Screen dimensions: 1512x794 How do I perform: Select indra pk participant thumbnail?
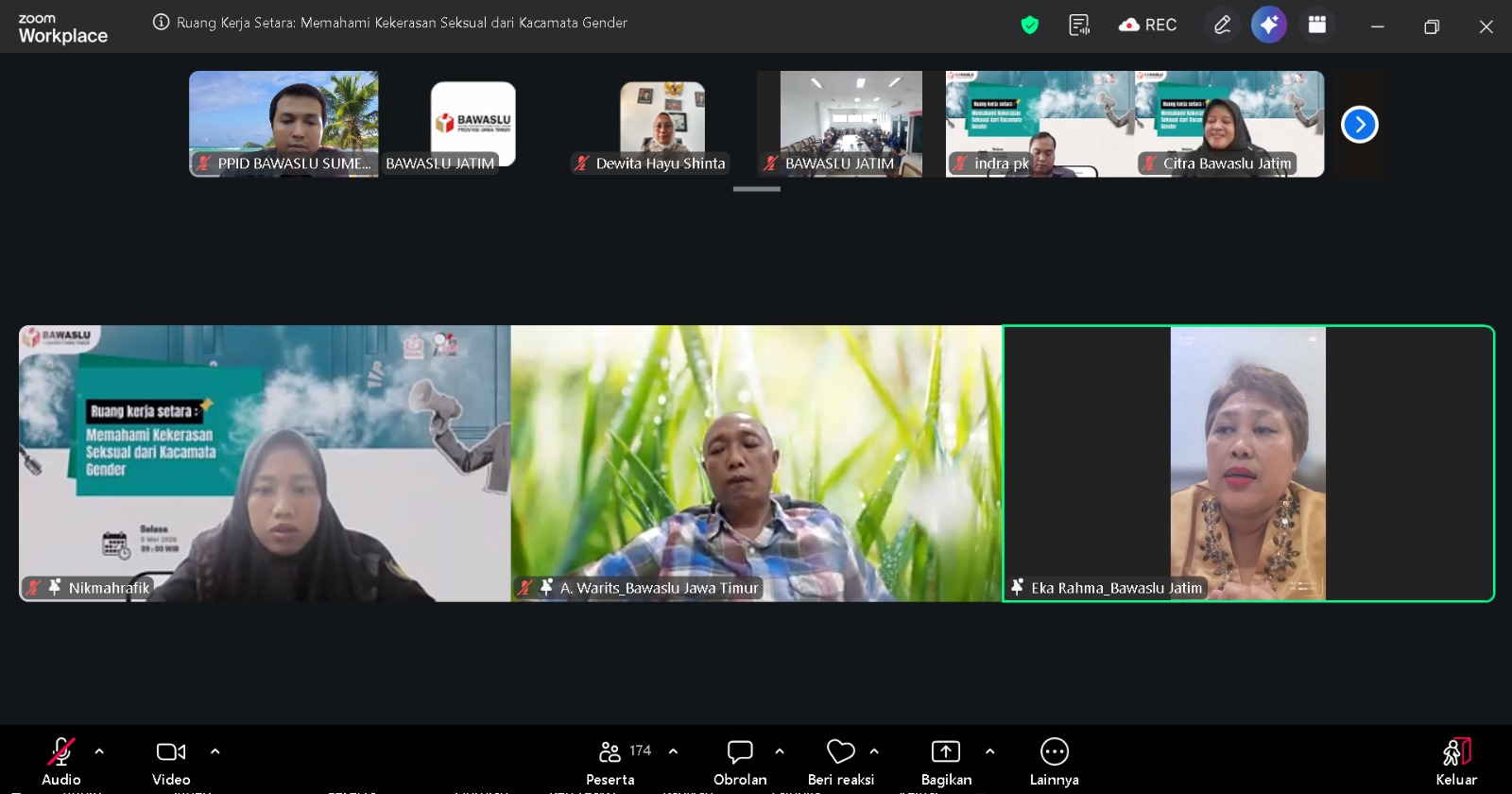[1039, 124]
